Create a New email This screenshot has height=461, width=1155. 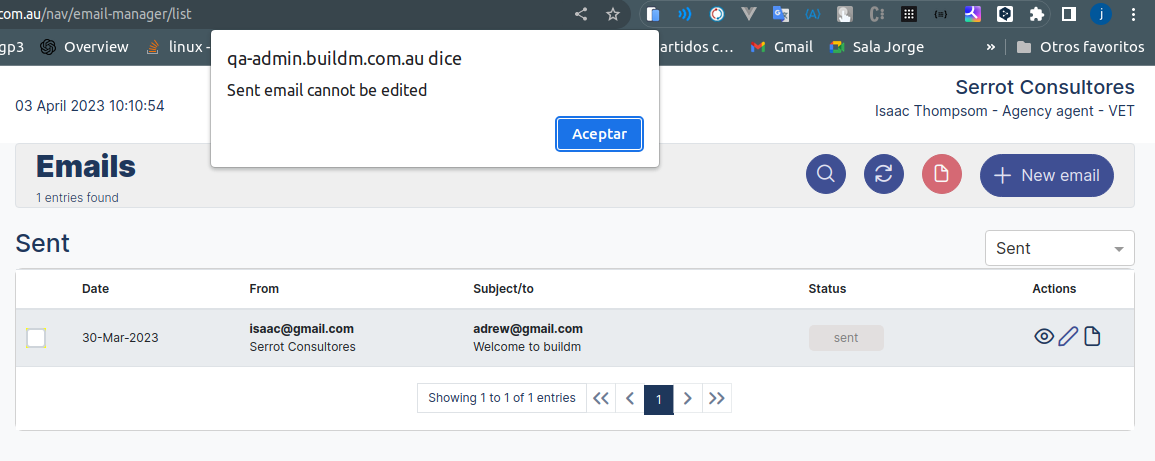(x=1047, y=175)
